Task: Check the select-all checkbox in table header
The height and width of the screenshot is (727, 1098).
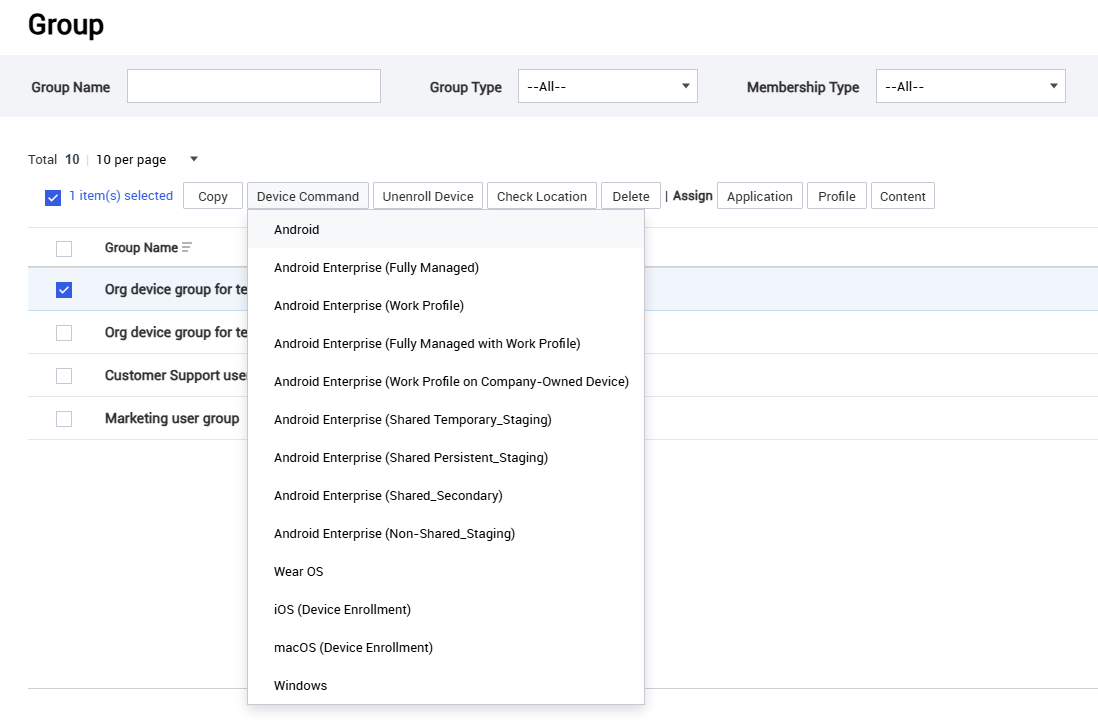Action: (x=64, y=248)
